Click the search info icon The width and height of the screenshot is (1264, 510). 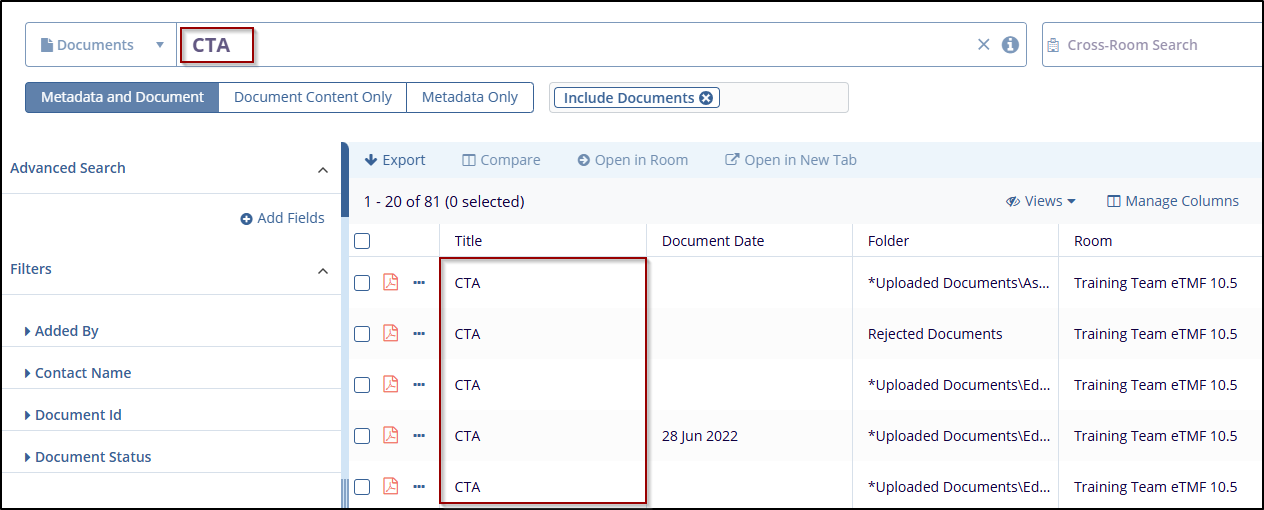tap(1010, 45)
